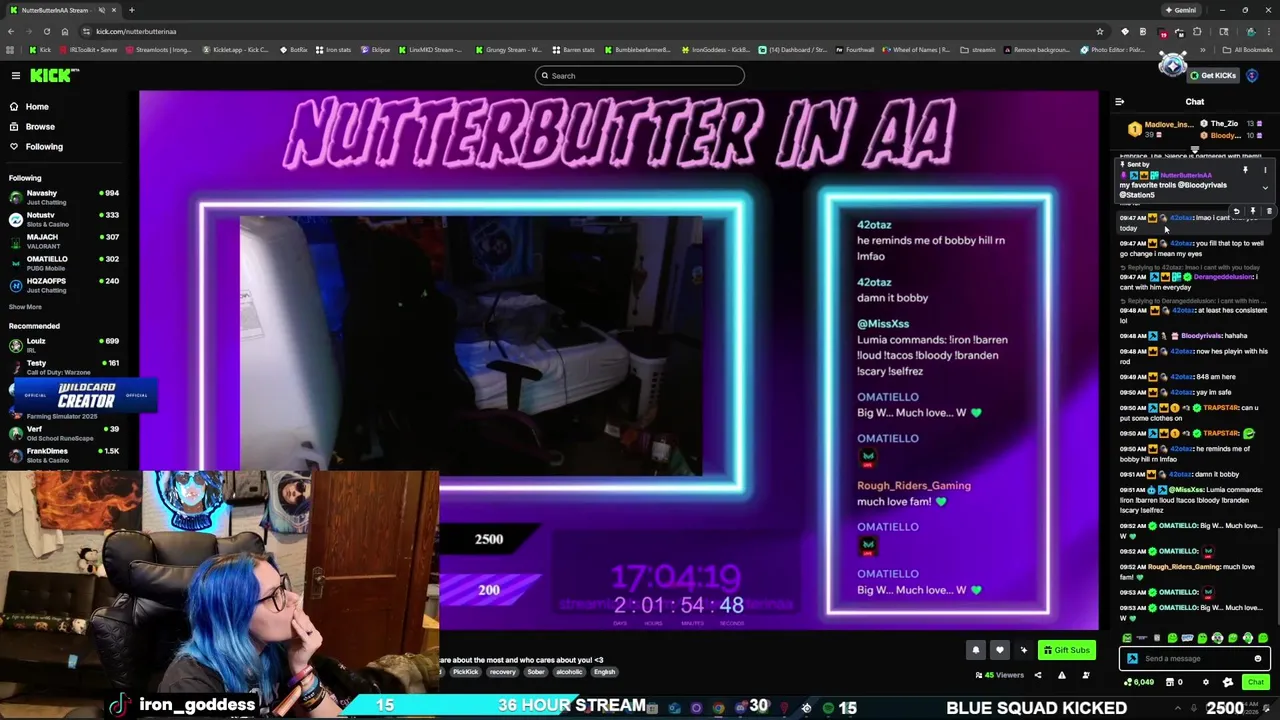Collapse the gifter leaderboard handle
The height and width of the screenshot is (720, 1280).
1195,149
